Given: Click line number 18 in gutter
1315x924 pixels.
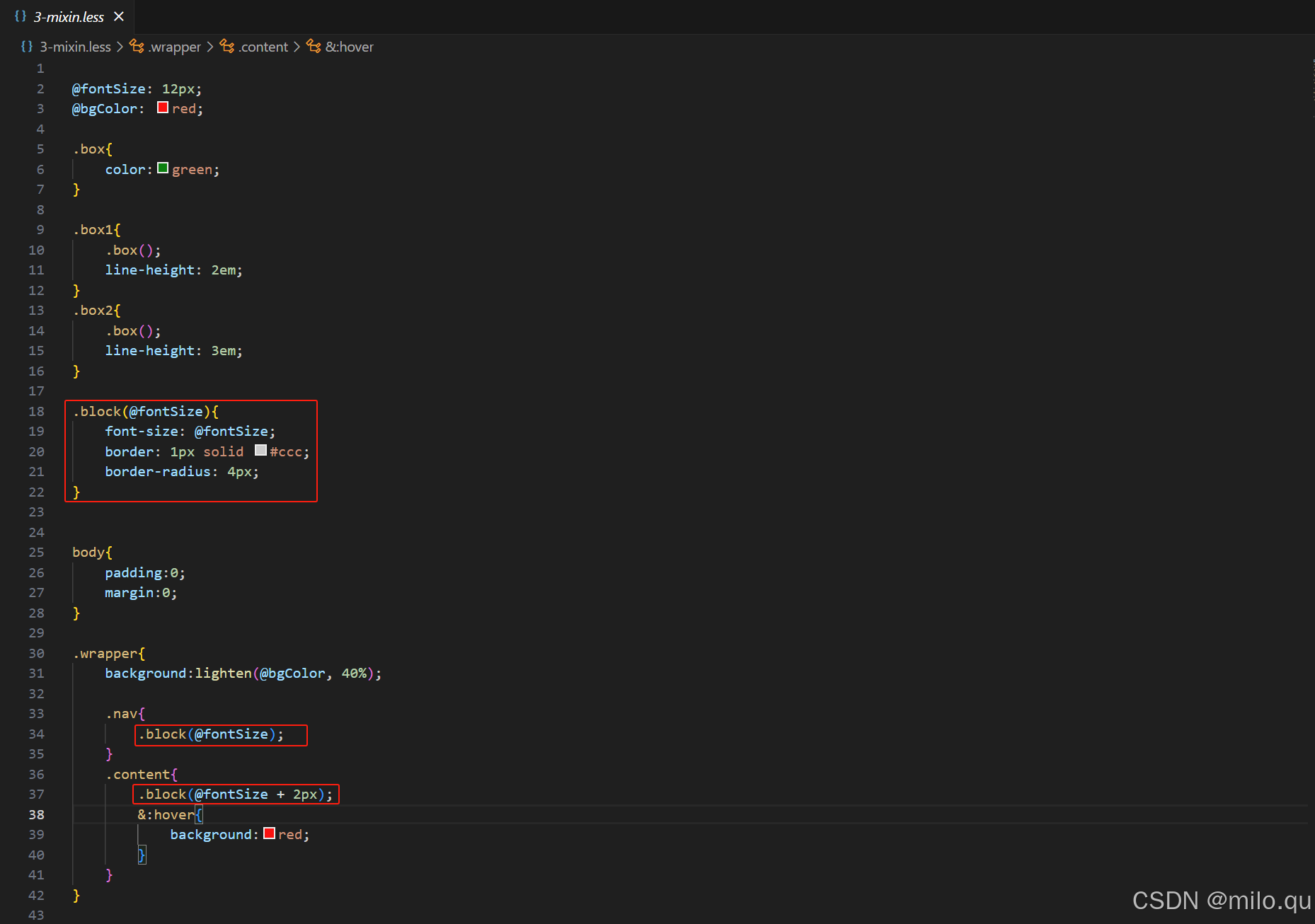Looking at the screenshot, I should (x=36, y=411).
